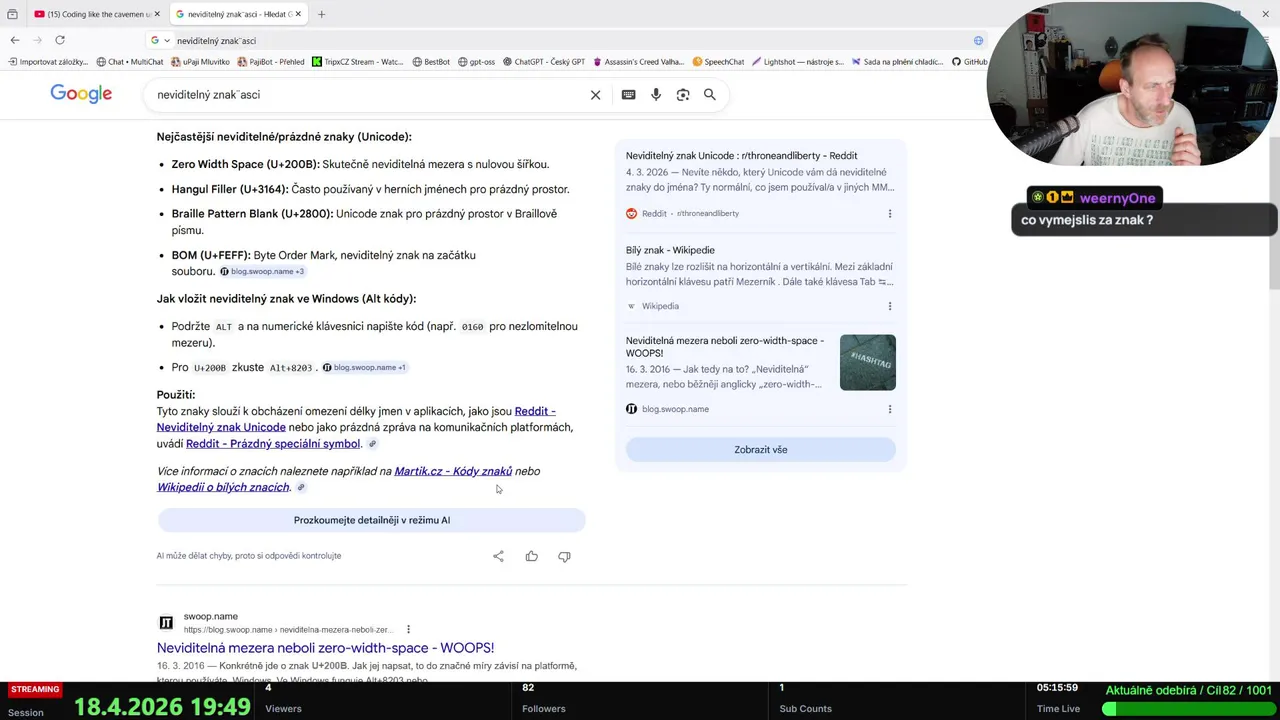Open options menu for the blog.swoop.name source card
The width and height of the screenshot is (1280, 720).
(x=890, y=409)
